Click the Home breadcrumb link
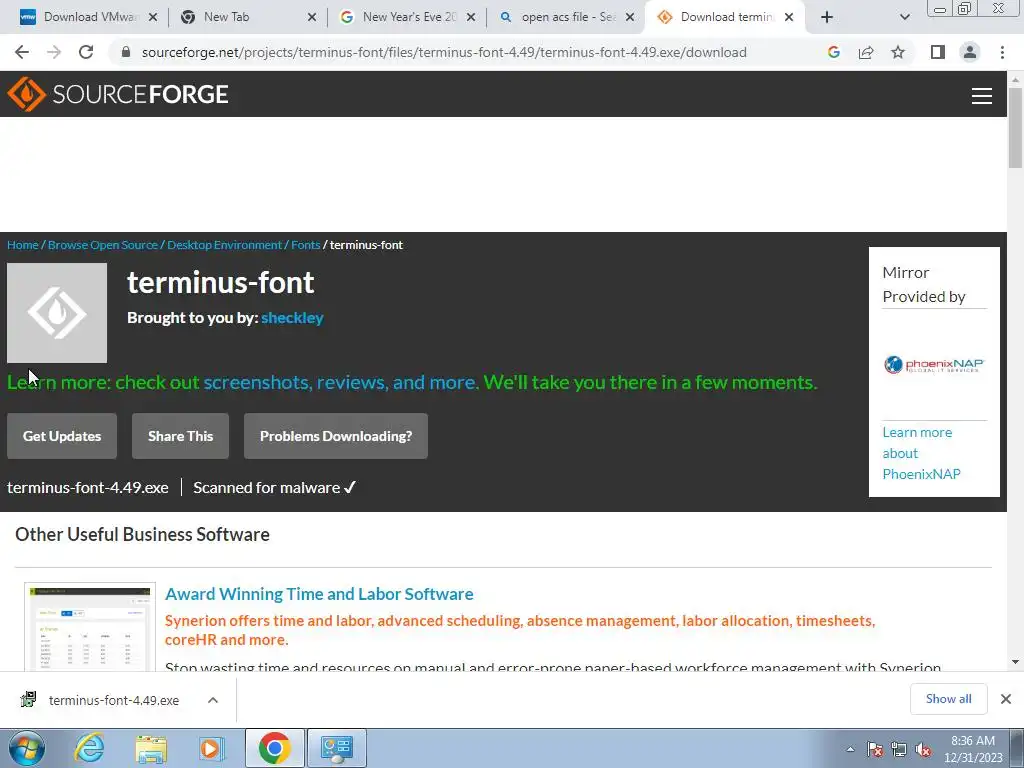 tap(23, 245)
